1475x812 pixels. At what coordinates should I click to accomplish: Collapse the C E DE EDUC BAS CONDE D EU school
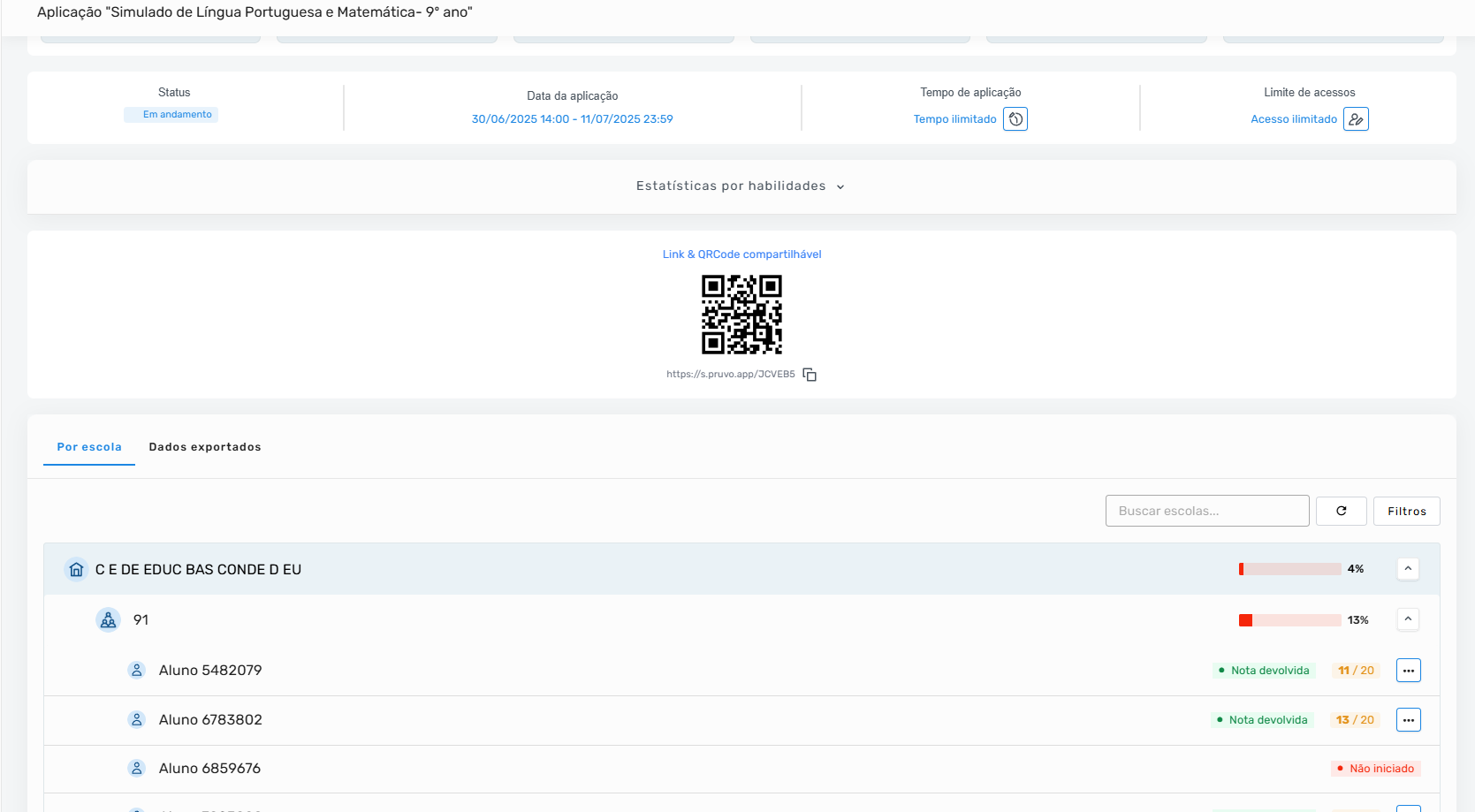(x=1408, y=569)
